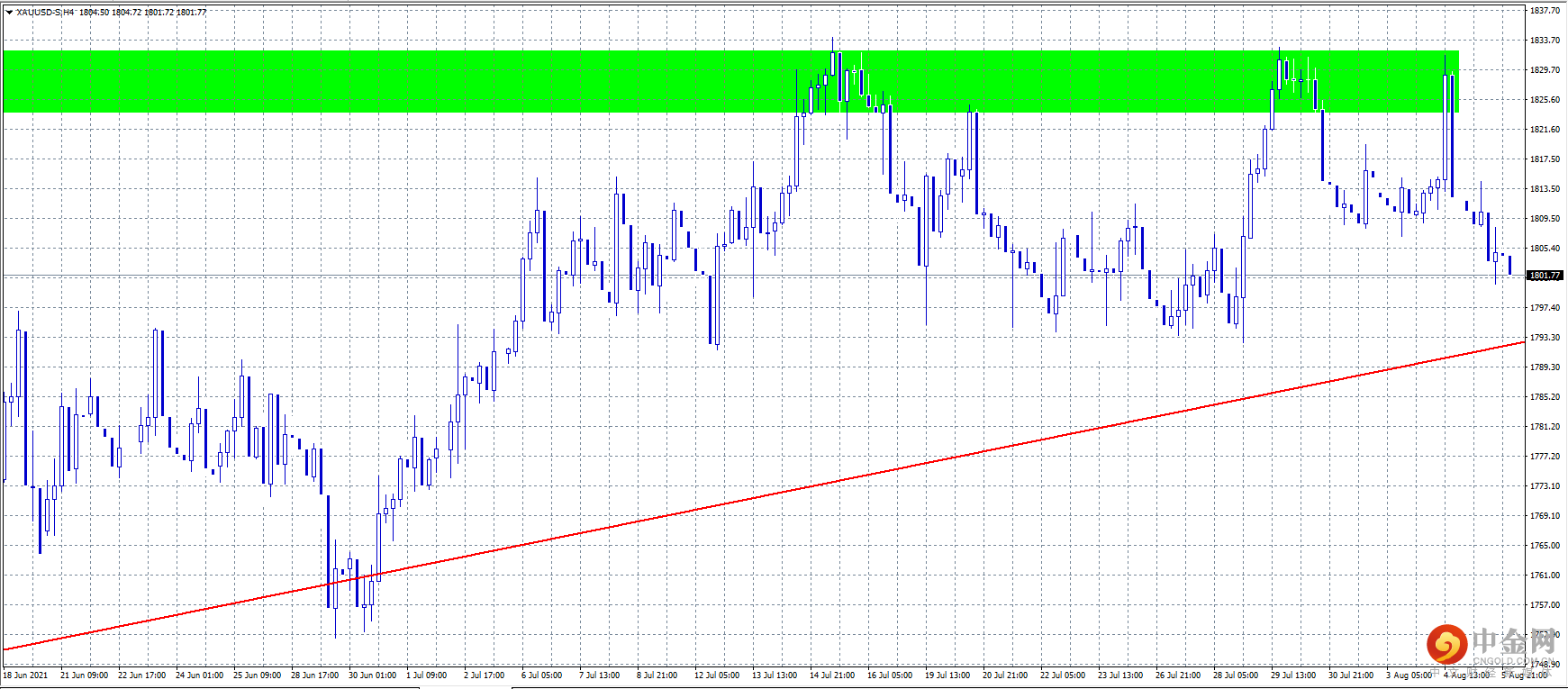Click the 28 Jul 05:00 time label
This screenshot has height=689, width=1568.
[x=1236, y=675]
